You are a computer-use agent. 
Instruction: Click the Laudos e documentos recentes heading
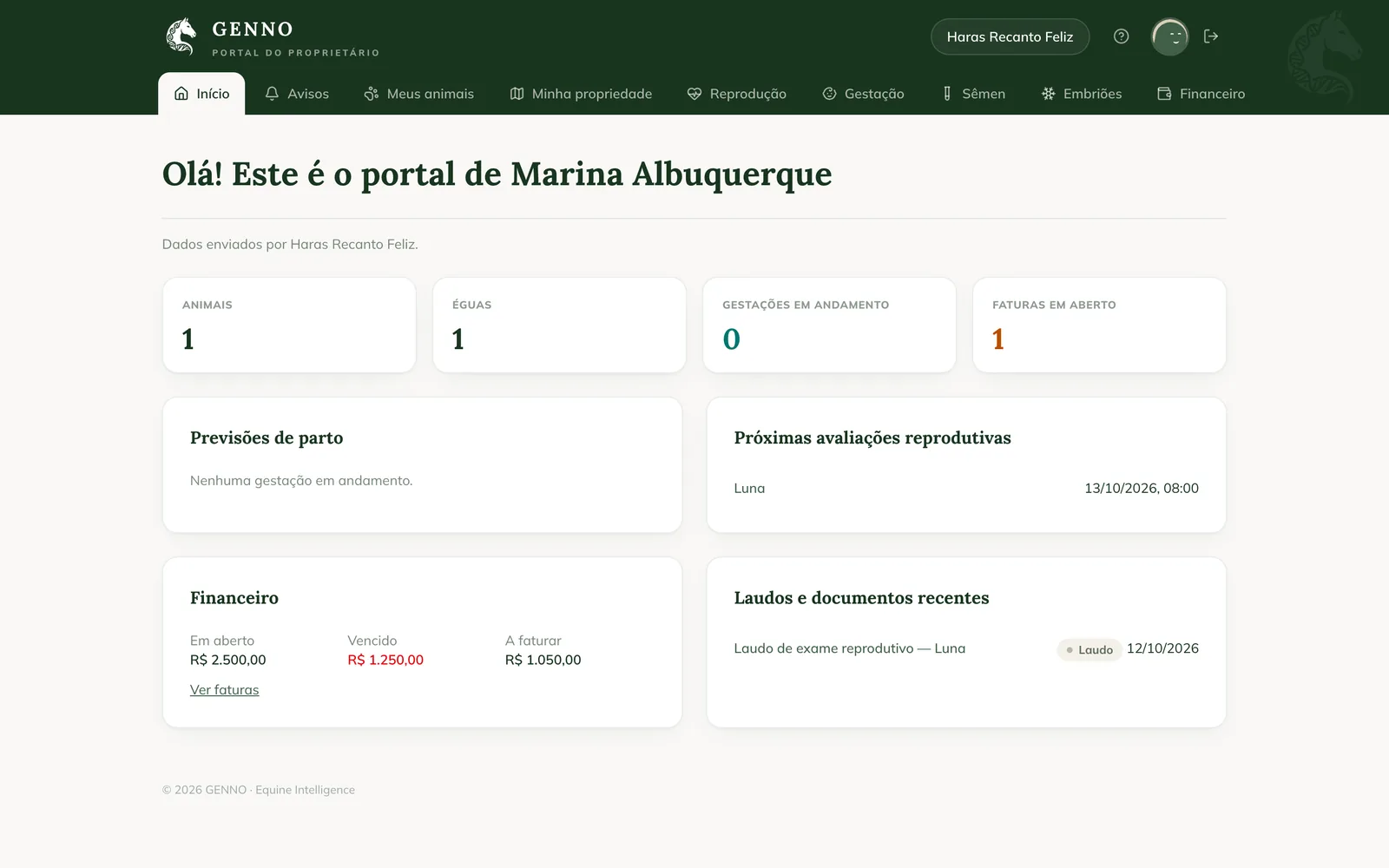(861, 598)
